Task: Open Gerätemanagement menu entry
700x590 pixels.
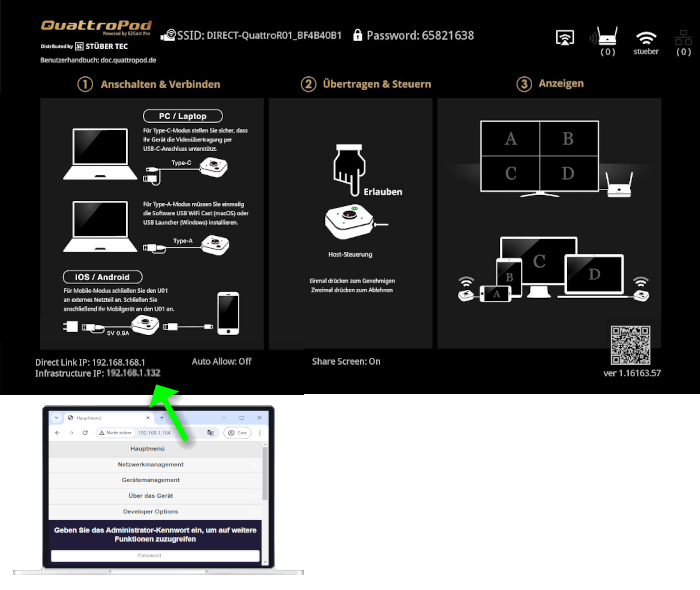Action: point(155,480)
